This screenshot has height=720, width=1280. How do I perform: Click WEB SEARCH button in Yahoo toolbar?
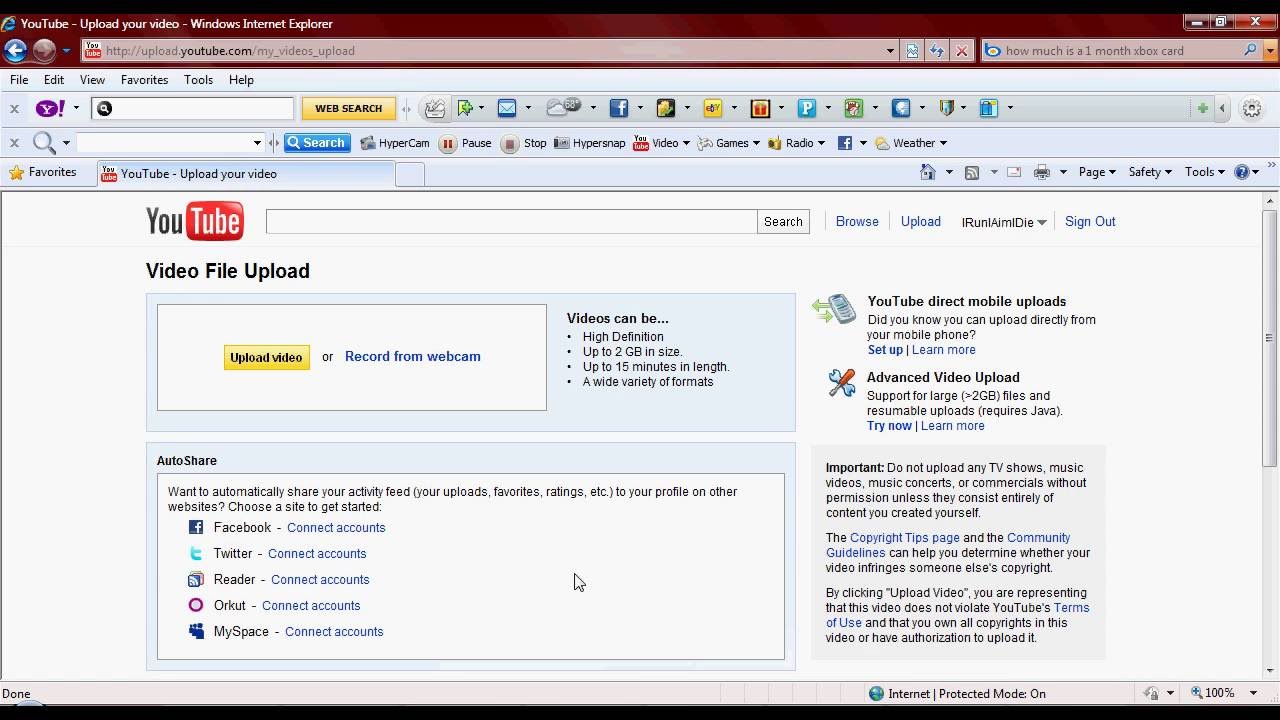348,108
